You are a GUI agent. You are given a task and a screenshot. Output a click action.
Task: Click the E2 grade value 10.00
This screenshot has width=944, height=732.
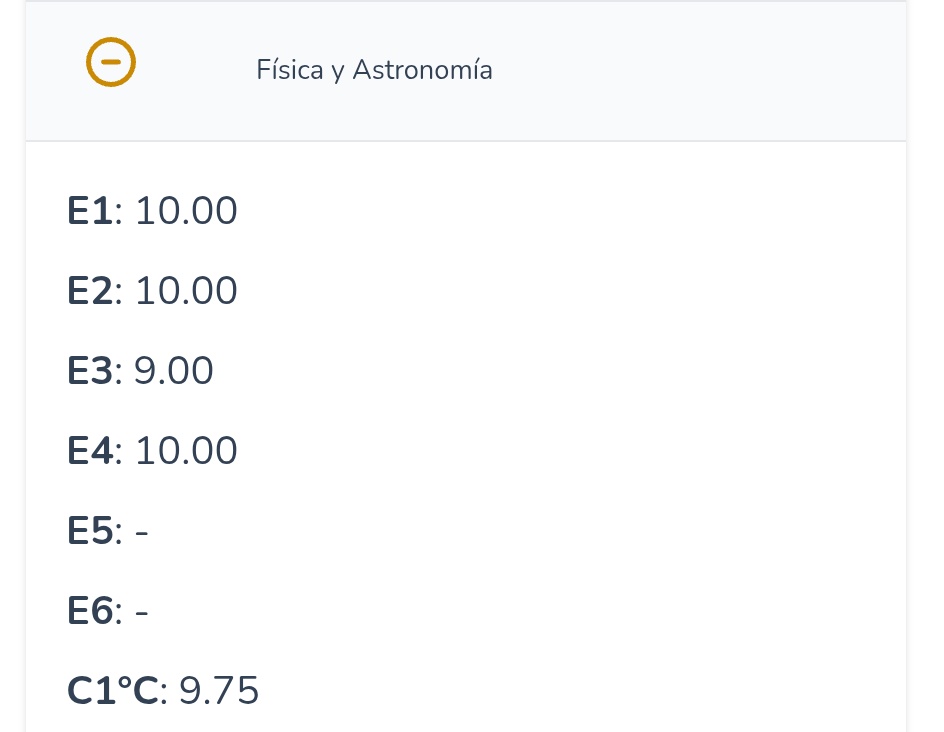pos(186,291)
